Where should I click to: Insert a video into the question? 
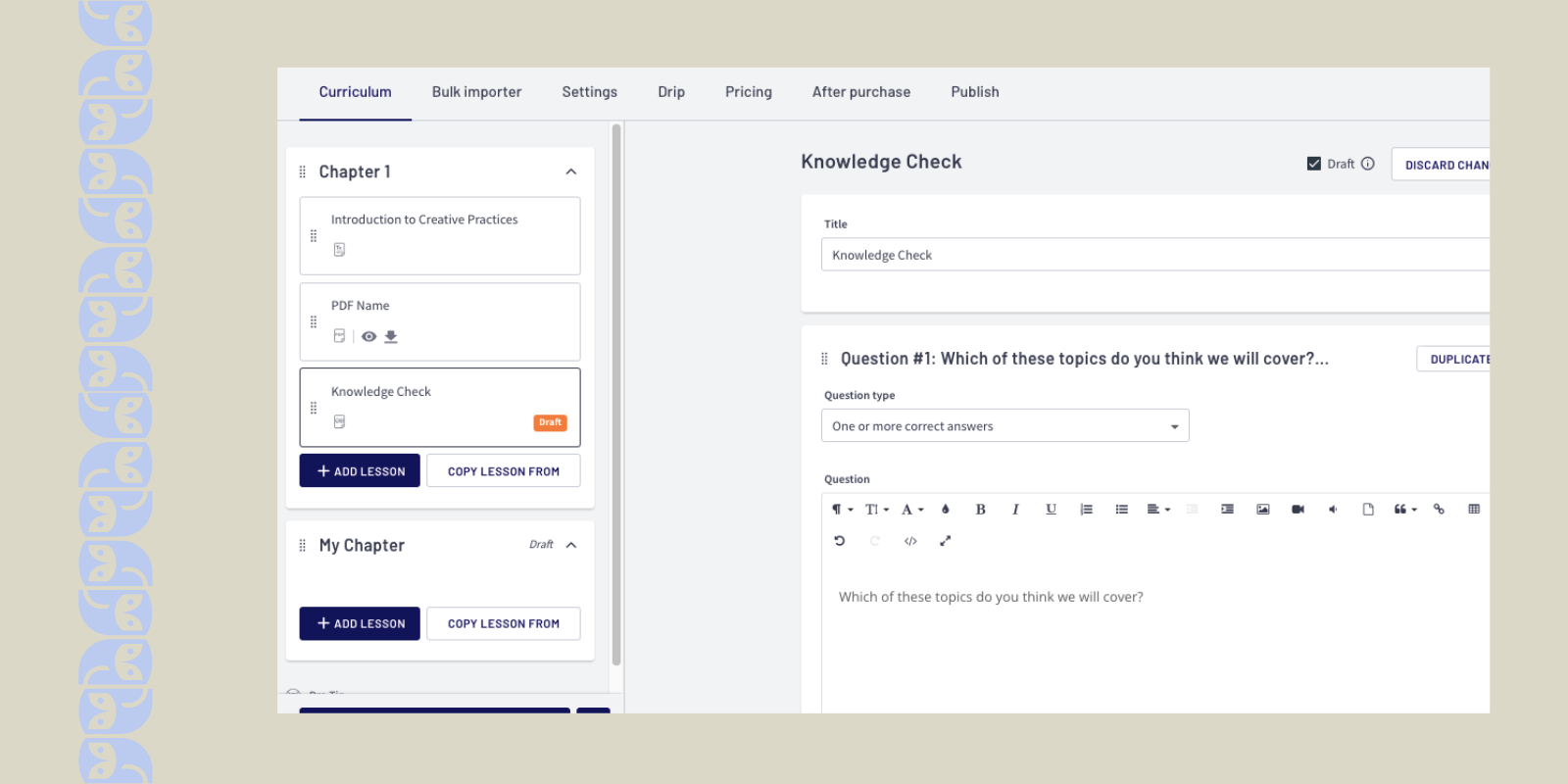point(1298,510)
